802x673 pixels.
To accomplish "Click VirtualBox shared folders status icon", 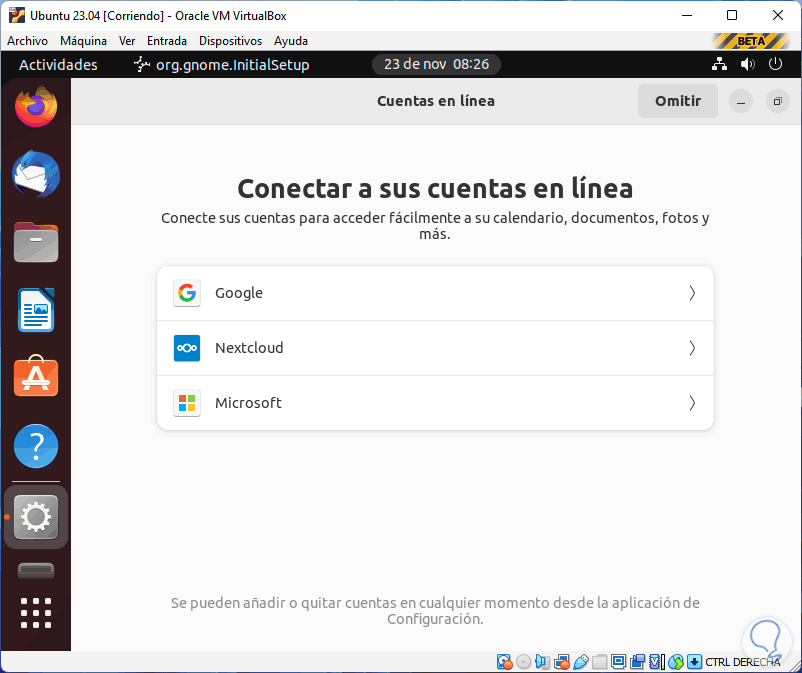I will click(600, 662).
